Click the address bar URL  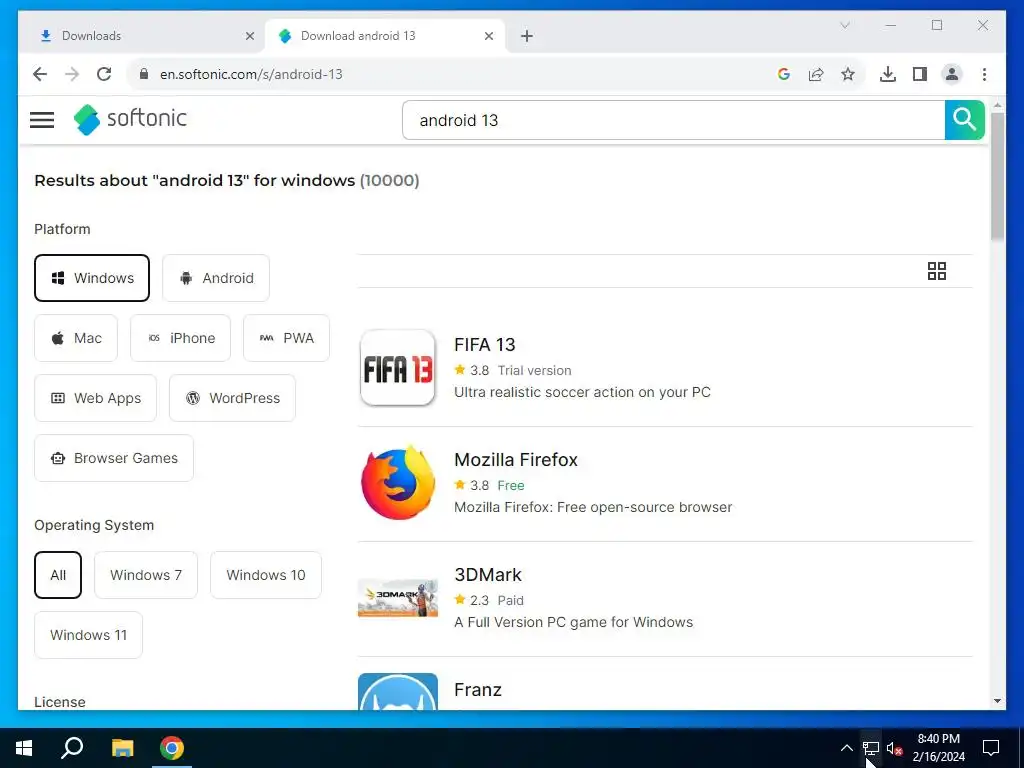(x=251, y=74)
